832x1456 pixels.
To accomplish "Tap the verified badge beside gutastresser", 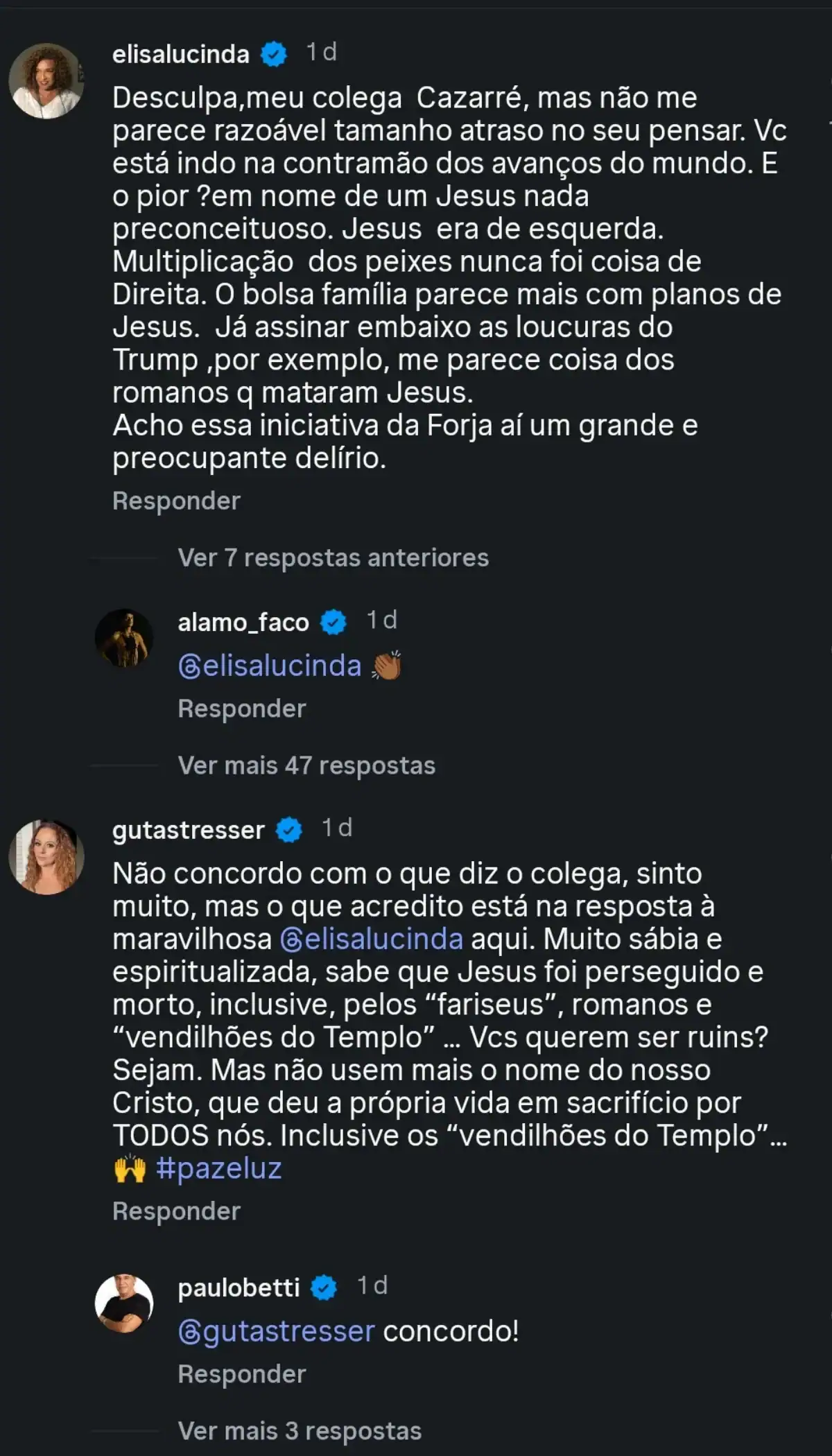I will (289, 830).
